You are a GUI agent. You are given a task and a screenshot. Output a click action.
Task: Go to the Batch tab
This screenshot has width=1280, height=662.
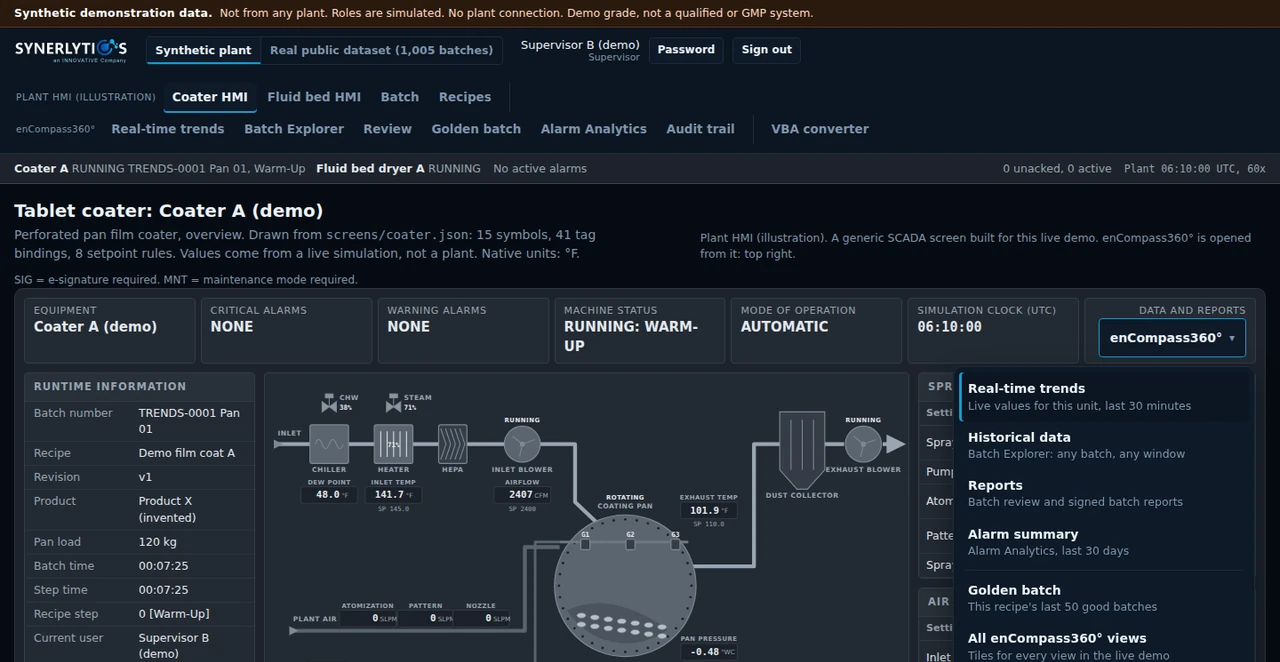(400, 97)
